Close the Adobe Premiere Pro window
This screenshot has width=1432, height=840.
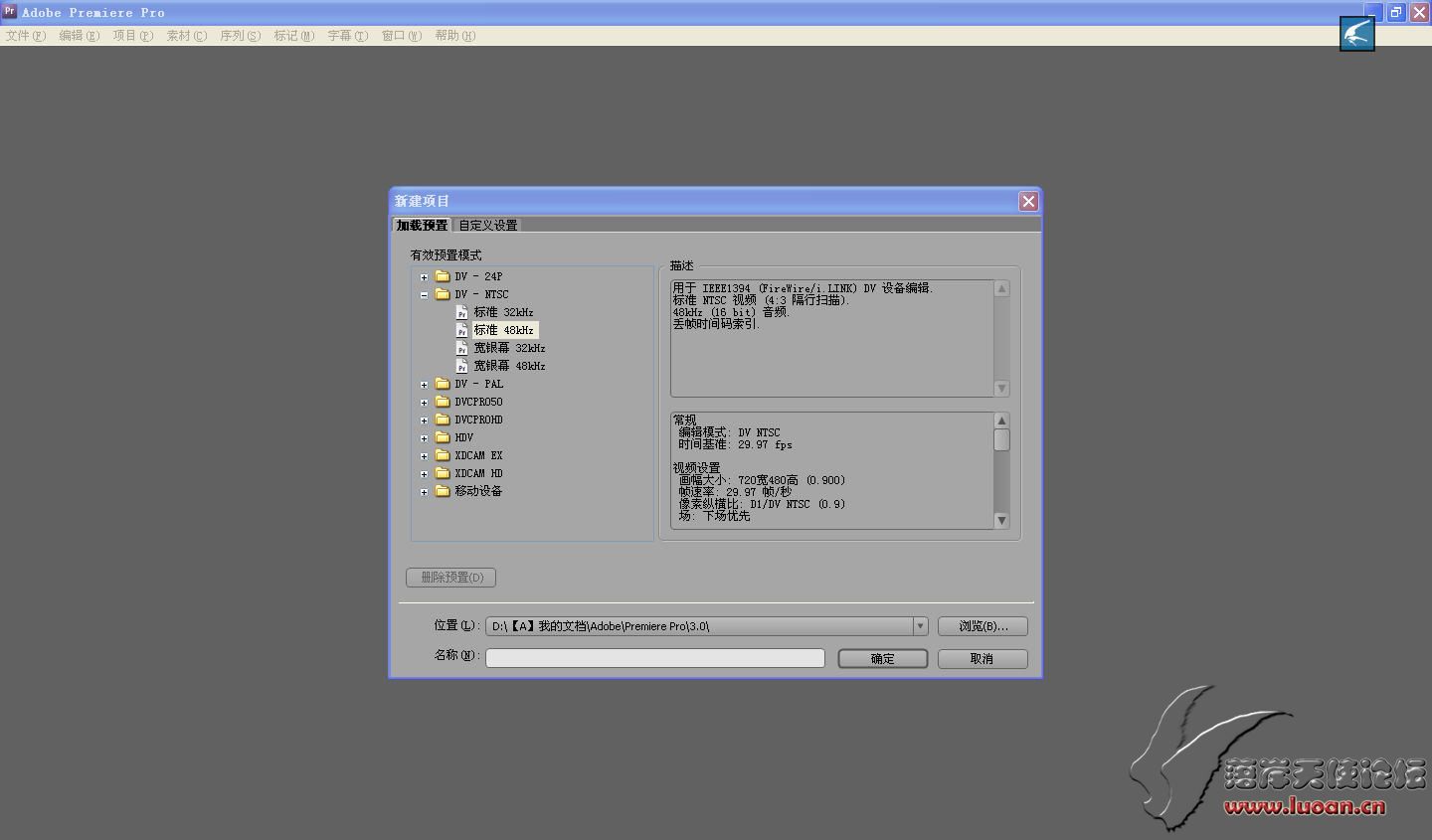[1419, 12]
